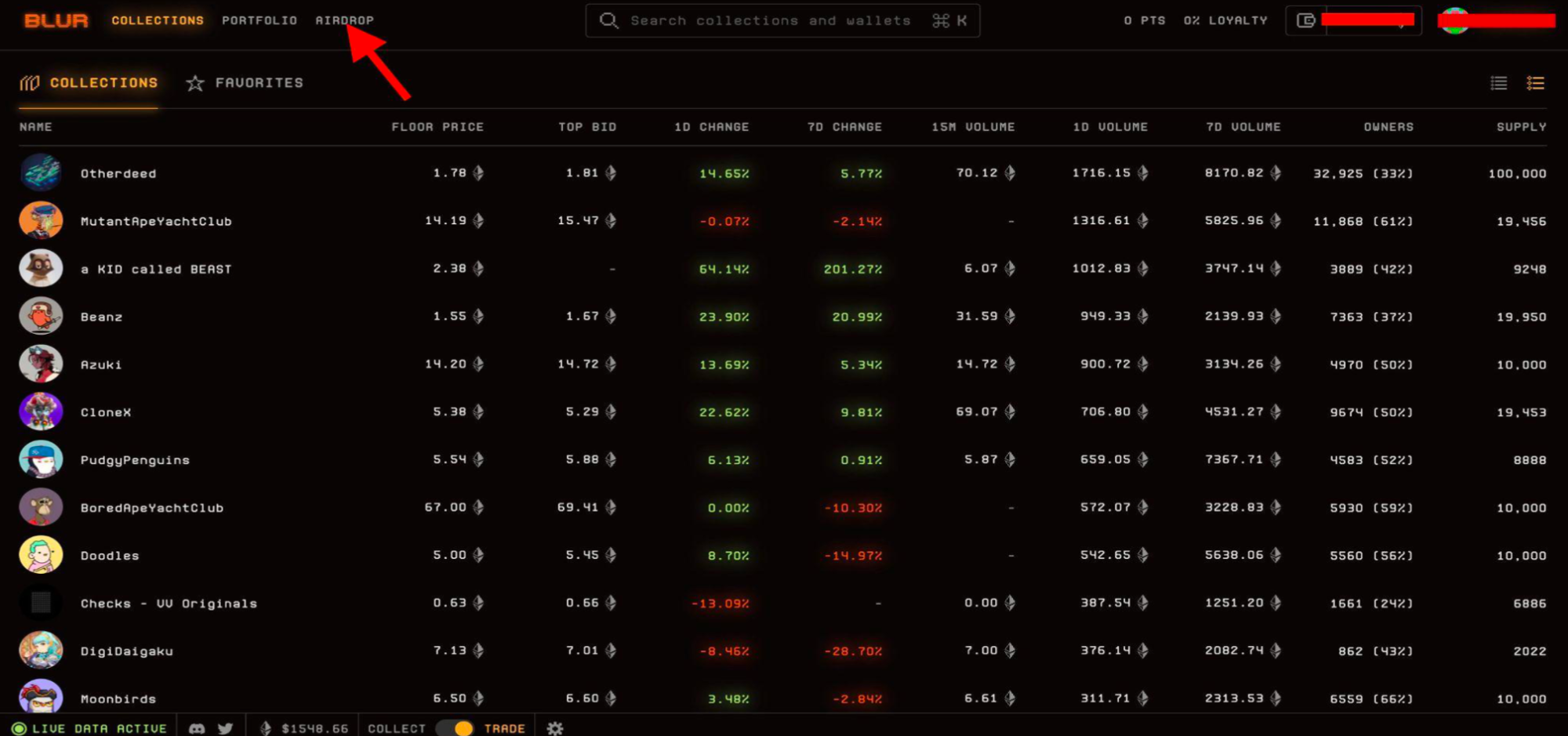The image size is (1568, 736).
Task: Switch to the Collections tab
Action: (x=89, y=83)
